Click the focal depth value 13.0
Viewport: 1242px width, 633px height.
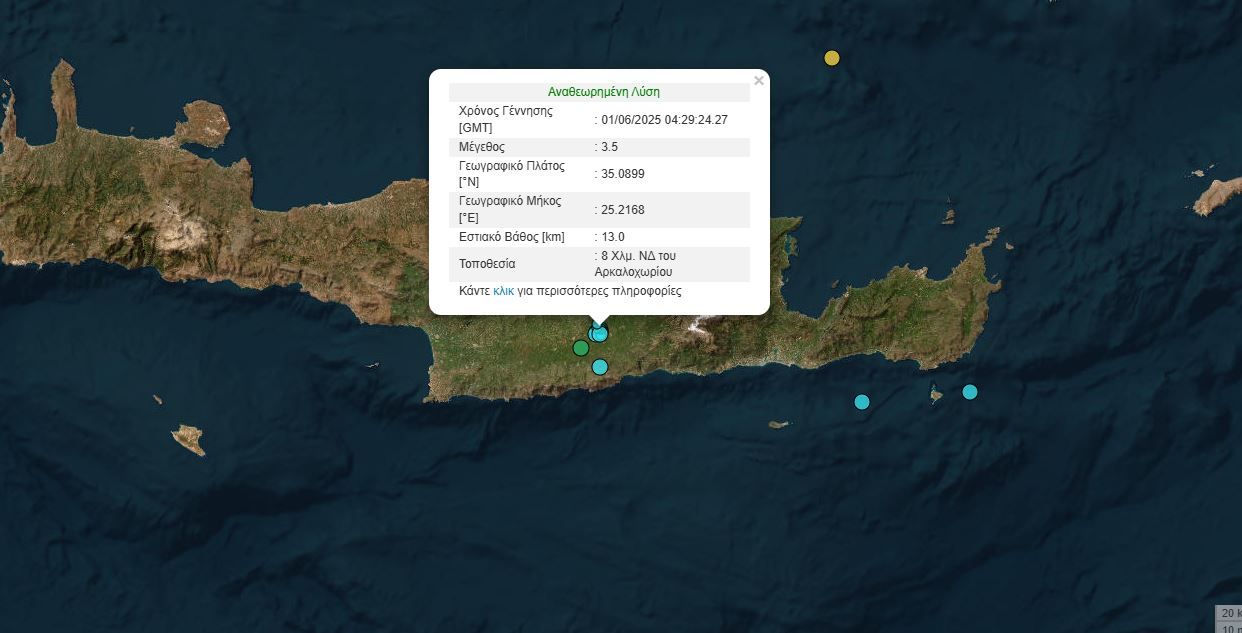(x=613, y=237)
